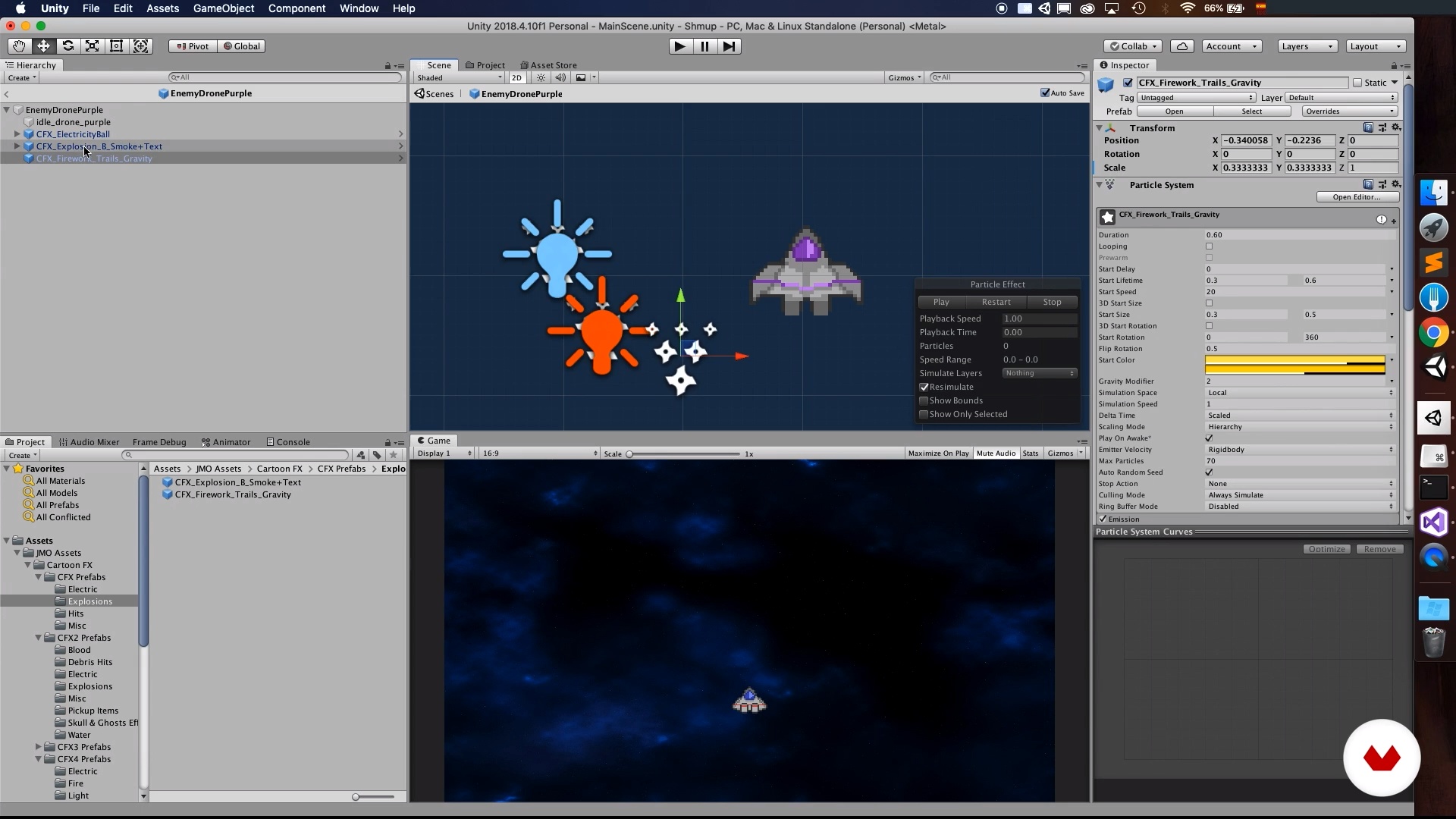Search by type icon in Project panel
This screenshot has width=1456, height=819.
pyautogui.click(x=361, y=455)
